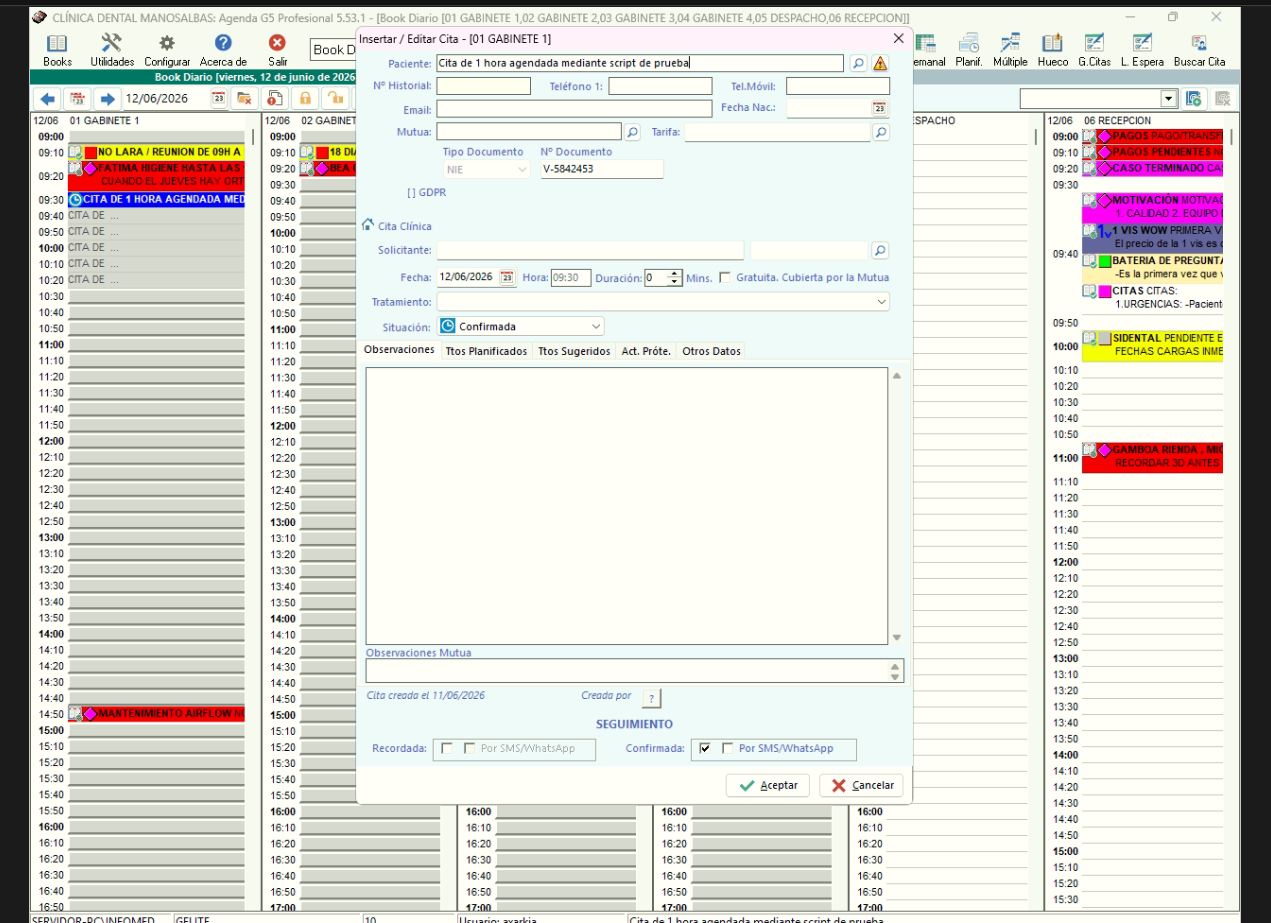
Task: Search patient with magnifier next to Paciente
Action: pyautogui.click(x=858, y=63)
